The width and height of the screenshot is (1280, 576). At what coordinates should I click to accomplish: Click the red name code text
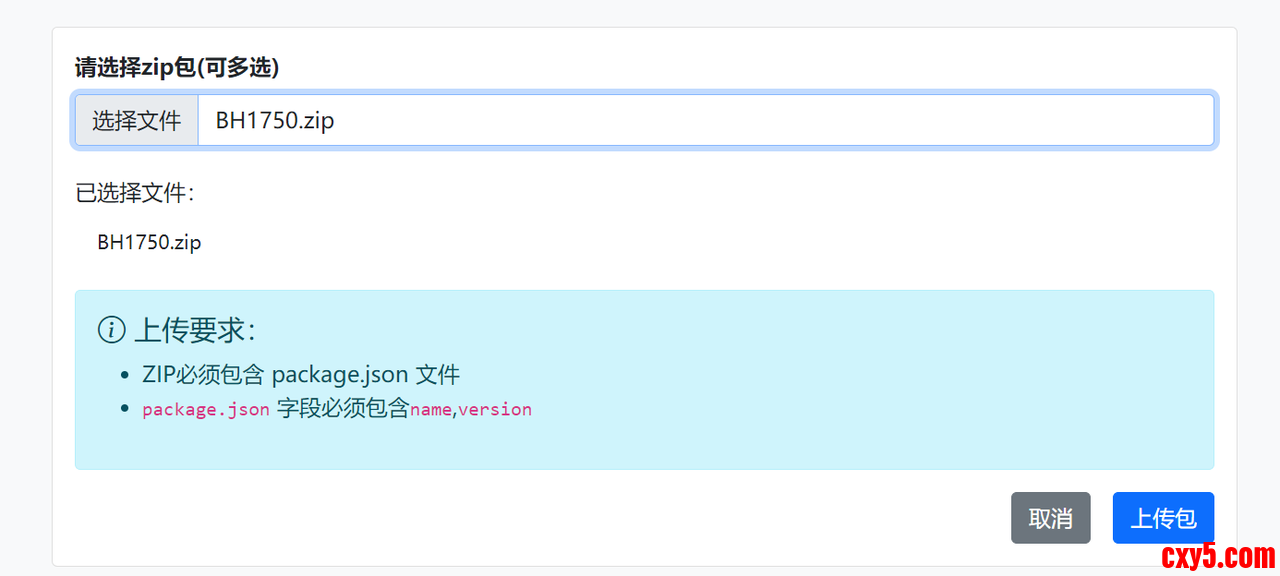tap(430, 409)
